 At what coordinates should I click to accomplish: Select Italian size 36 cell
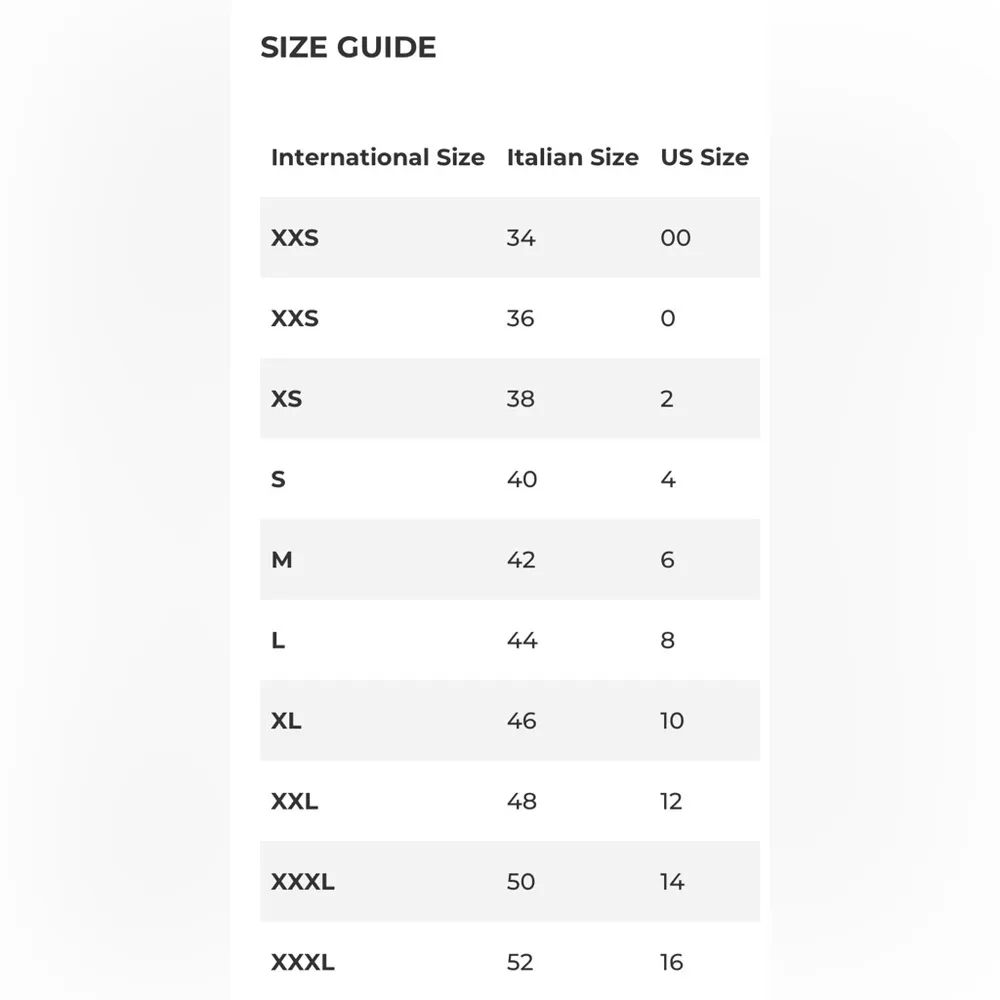520,318
